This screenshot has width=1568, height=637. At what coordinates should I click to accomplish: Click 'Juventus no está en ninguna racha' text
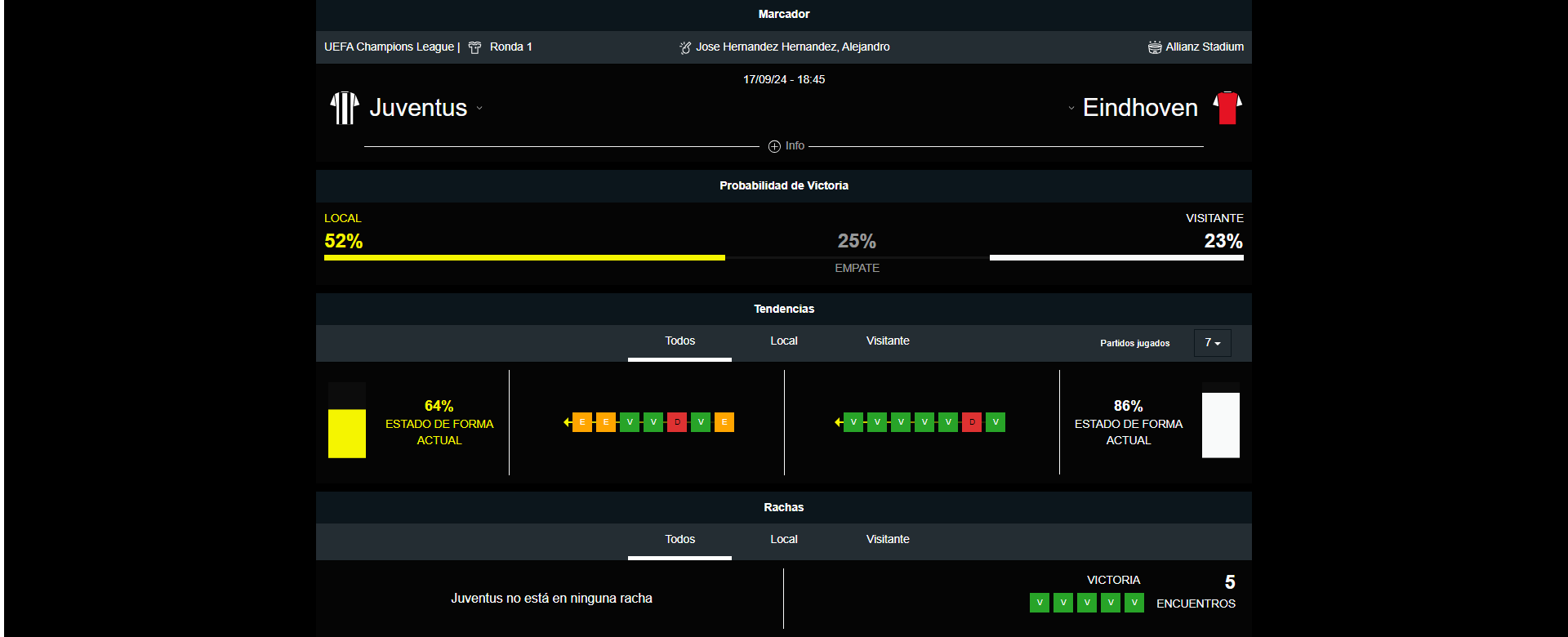[551, 599]
